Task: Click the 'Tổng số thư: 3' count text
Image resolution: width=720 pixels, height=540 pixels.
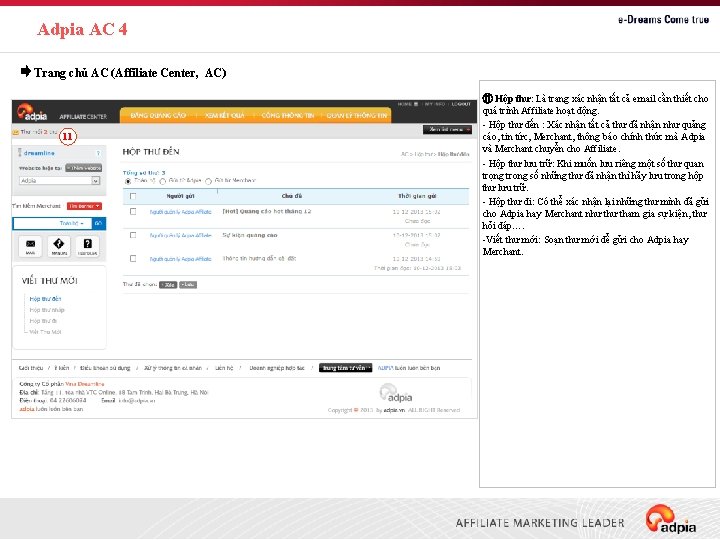Action: [144, 173]
